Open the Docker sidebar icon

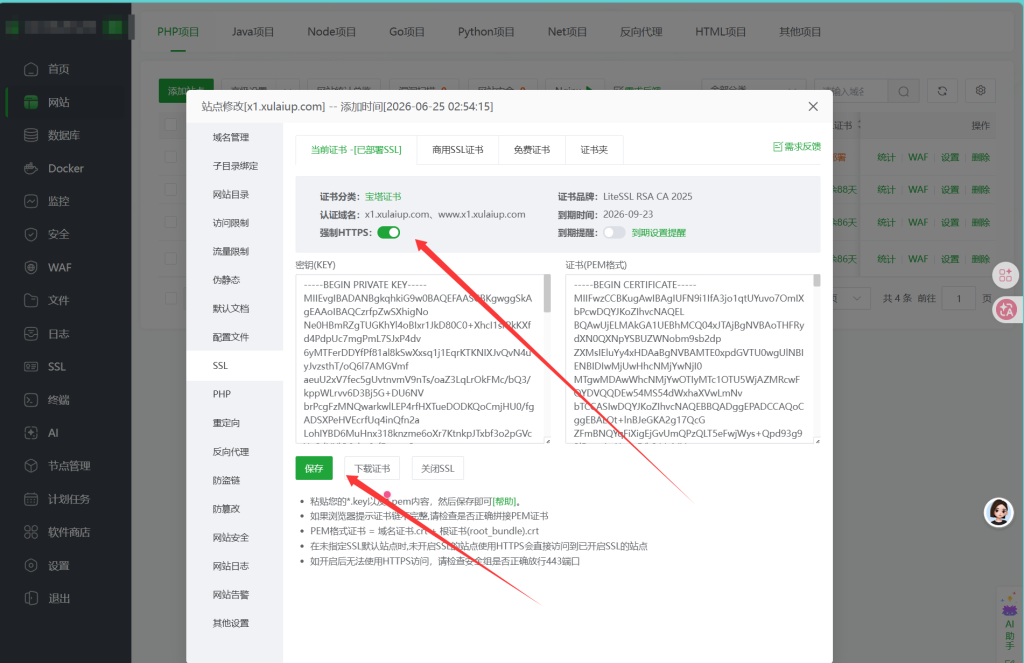point(31,169)
